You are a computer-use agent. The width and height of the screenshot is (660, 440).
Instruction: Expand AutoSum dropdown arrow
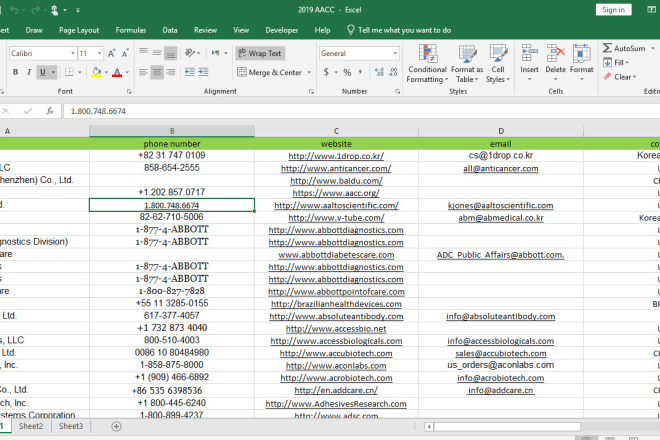(653, 48)
